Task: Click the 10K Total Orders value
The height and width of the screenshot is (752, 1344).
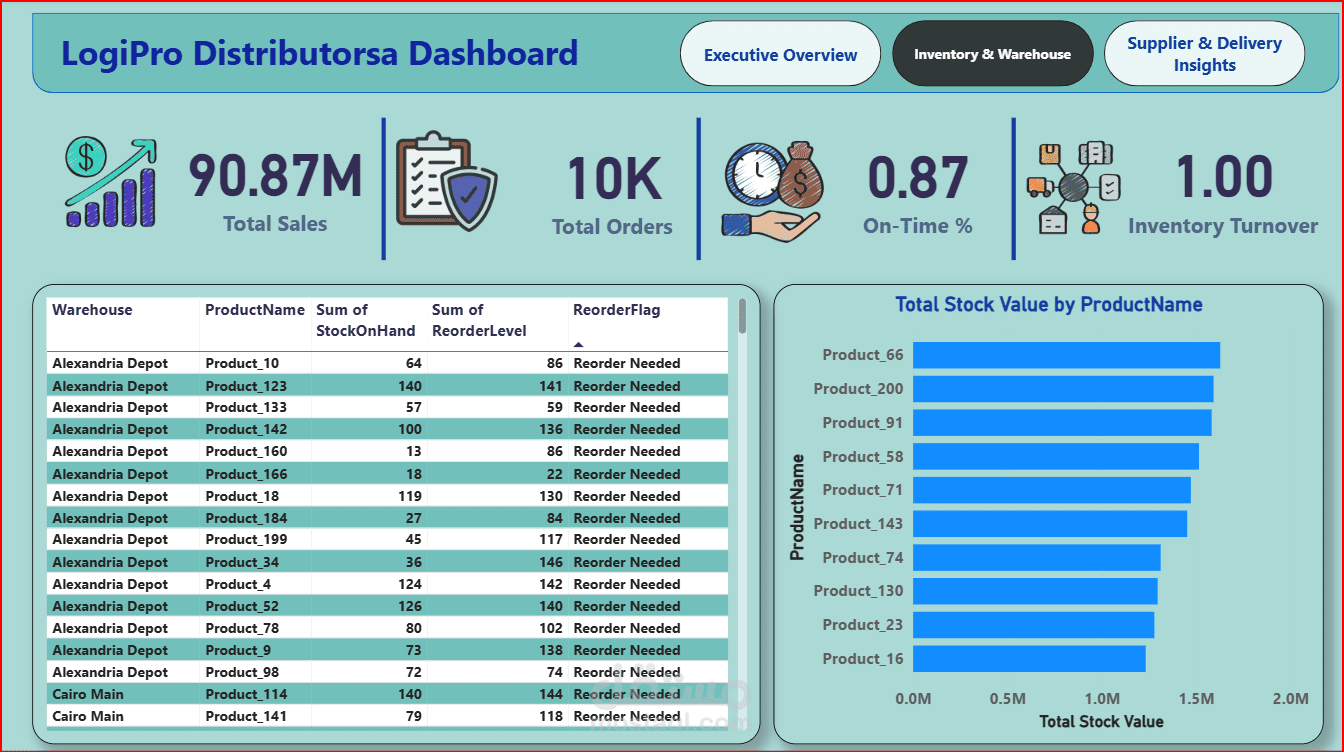Action: [614, 179]
